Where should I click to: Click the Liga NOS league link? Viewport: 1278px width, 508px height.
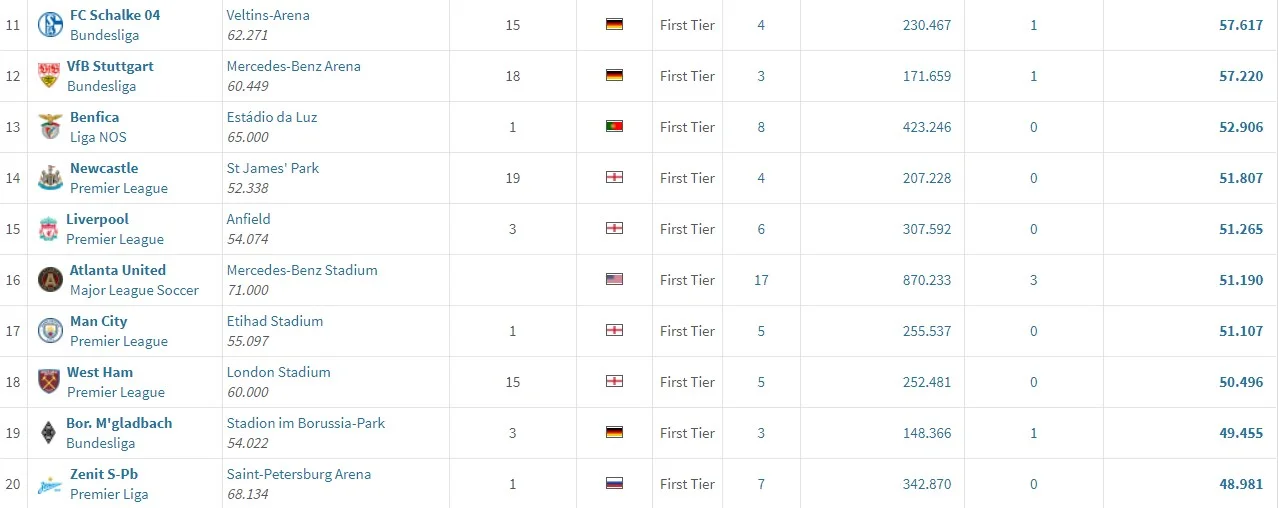(98, 137)
